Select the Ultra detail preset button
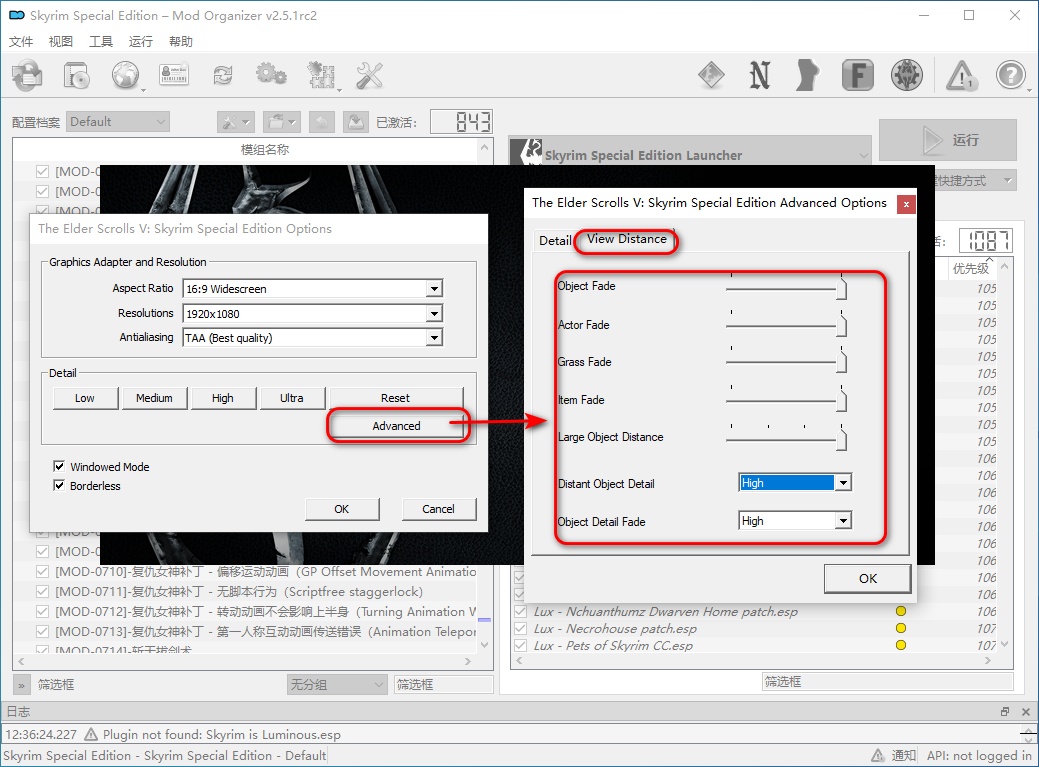The width and height of the screenshot is (1039, 767). (x=291, y=398)
